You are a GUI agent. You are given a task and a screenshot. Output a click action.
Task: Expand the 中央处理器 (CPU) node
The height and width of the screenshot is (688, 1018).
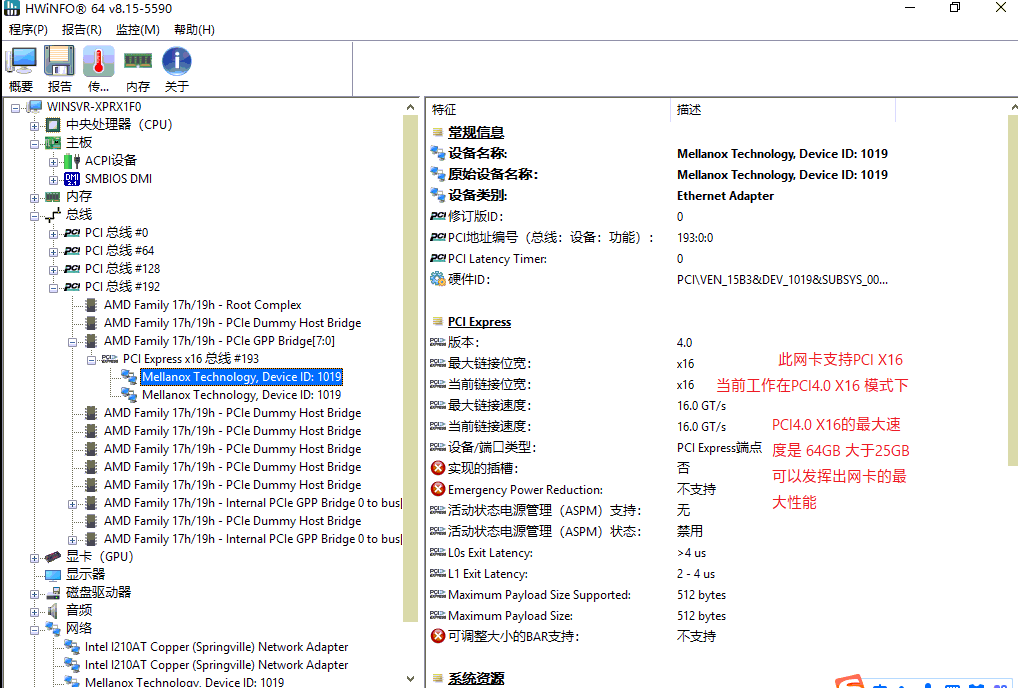click(x=35, y=125)
